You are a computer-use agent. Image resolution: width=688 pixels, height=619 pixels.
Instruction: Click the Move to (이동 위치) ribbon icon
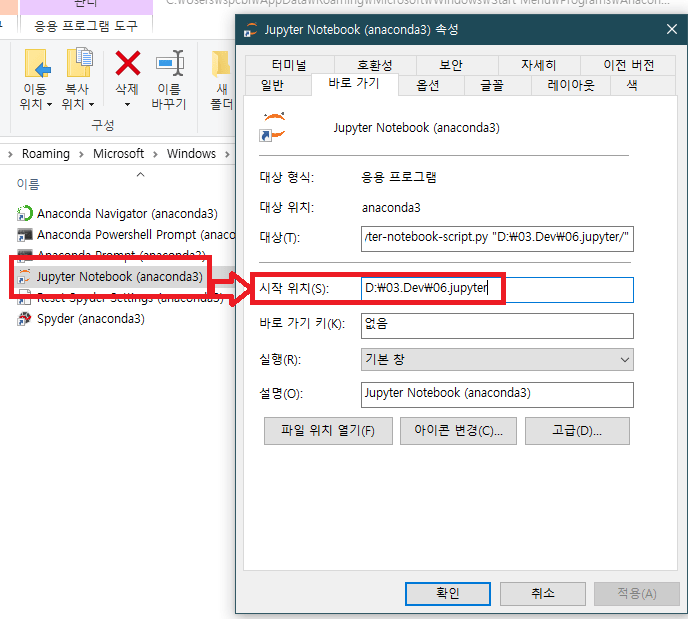tap(36, 64)
